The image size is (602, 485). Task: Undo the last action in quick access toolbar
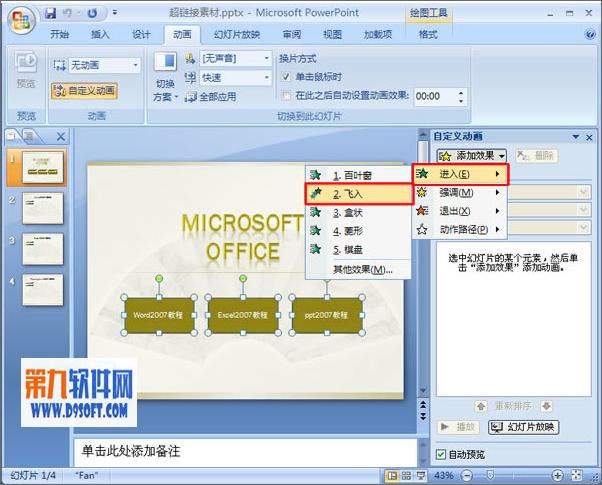(68, 13)
